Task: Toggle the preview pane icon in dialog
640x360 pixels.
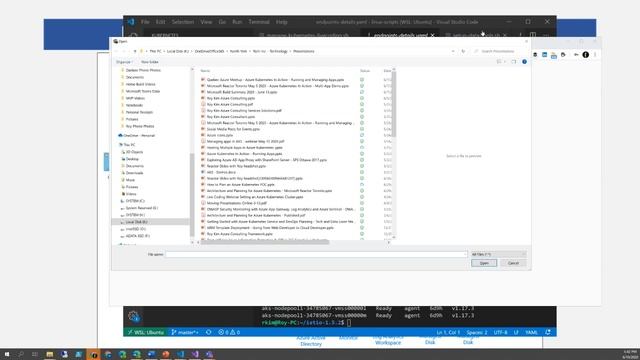Action: 513,62
